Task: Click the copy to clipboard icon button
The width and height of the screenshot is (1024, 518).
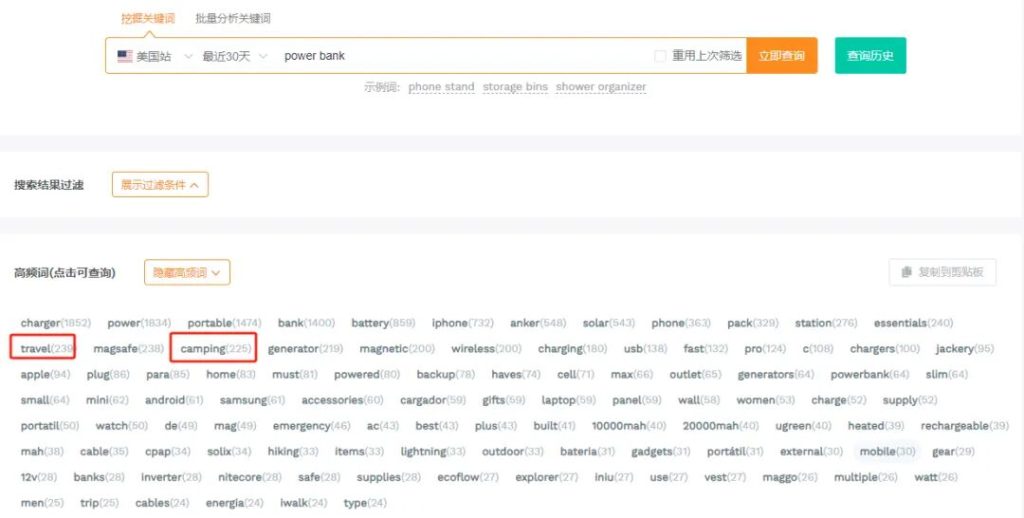Action: pos(906,272)
